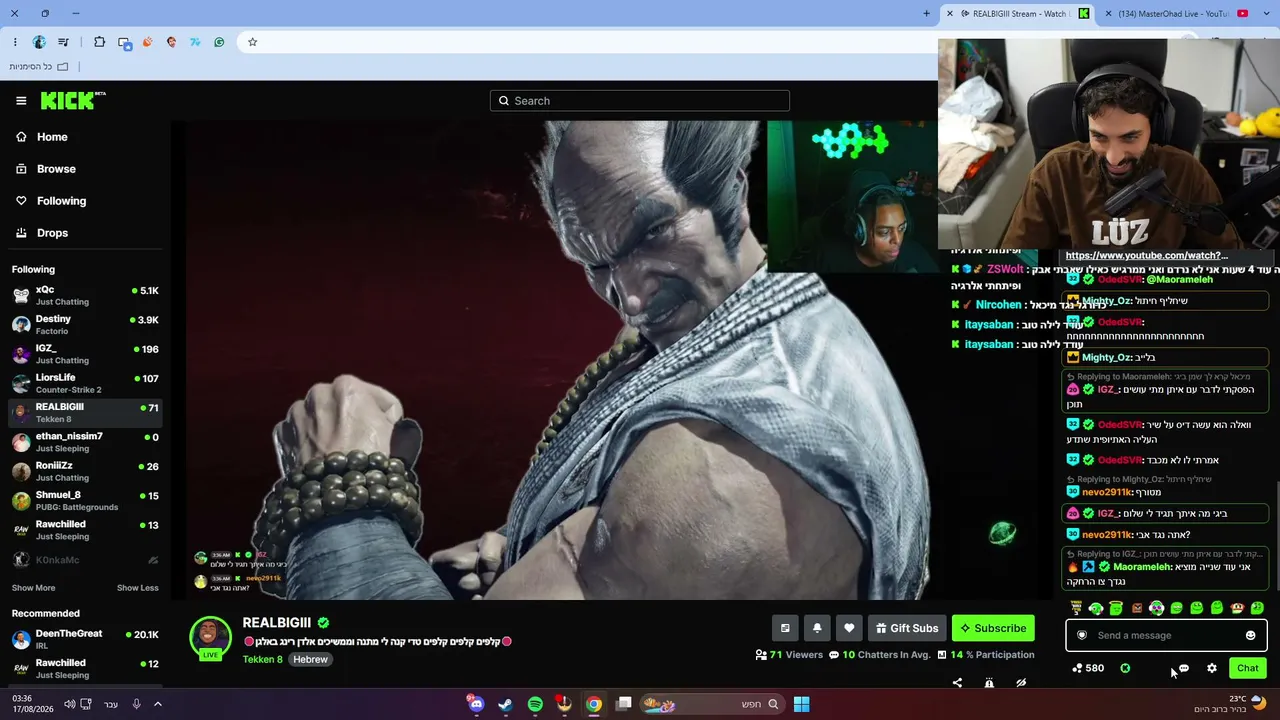Screen dimensions: 1280x720
Task: Open DeenTheGreat recommended channel
Action: (x=85, y=638)
